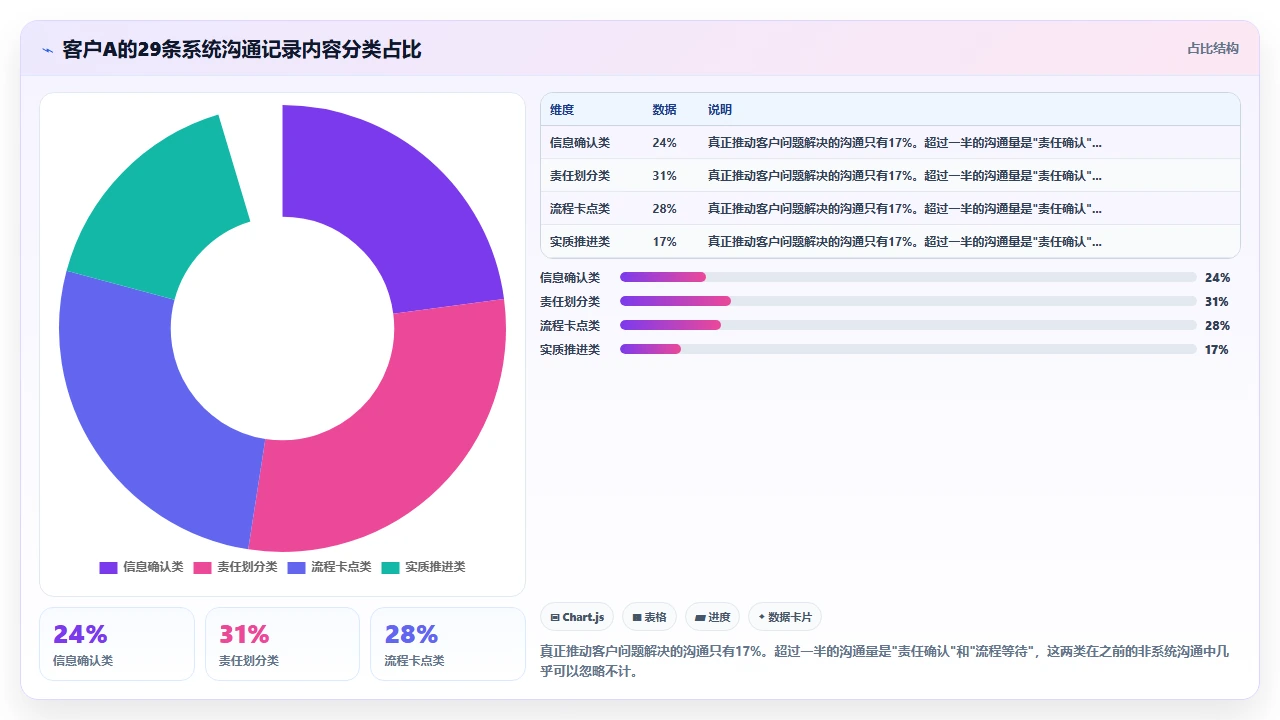Viewport: 1280px width, 720px height.
Task: Click the 数据 column header
Action: tap(664, 109)
